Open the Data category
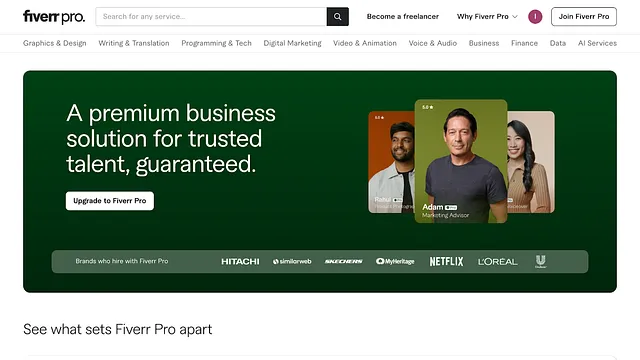This screenshot has height=360, width=640. coord(558,43)
